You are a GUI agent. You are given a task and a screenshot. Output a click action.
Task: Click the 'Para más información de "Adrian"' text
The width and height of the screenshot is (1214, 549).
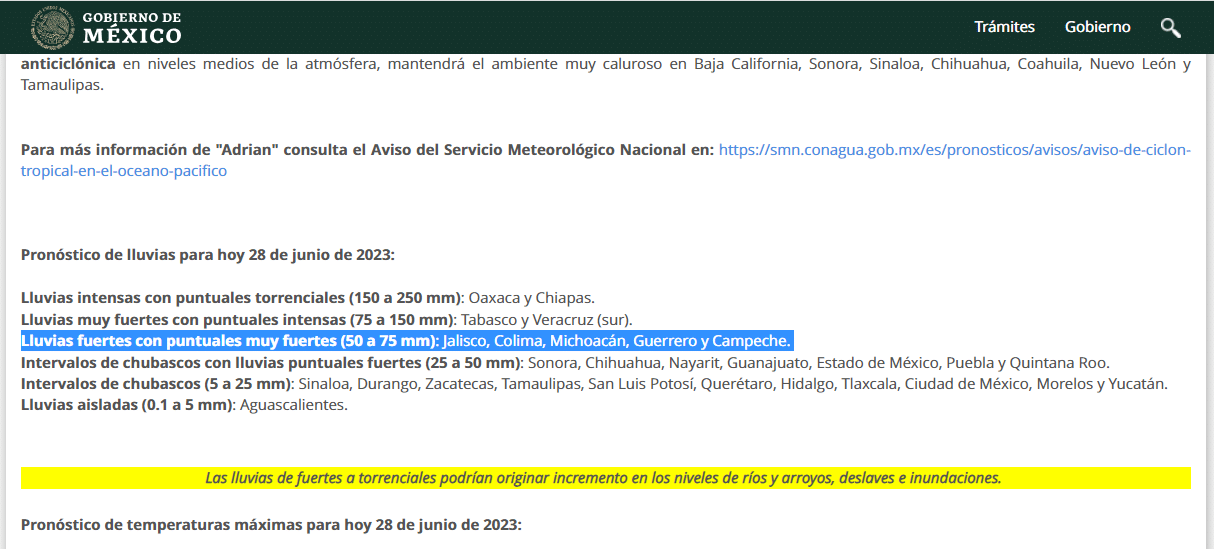(150, 150)
